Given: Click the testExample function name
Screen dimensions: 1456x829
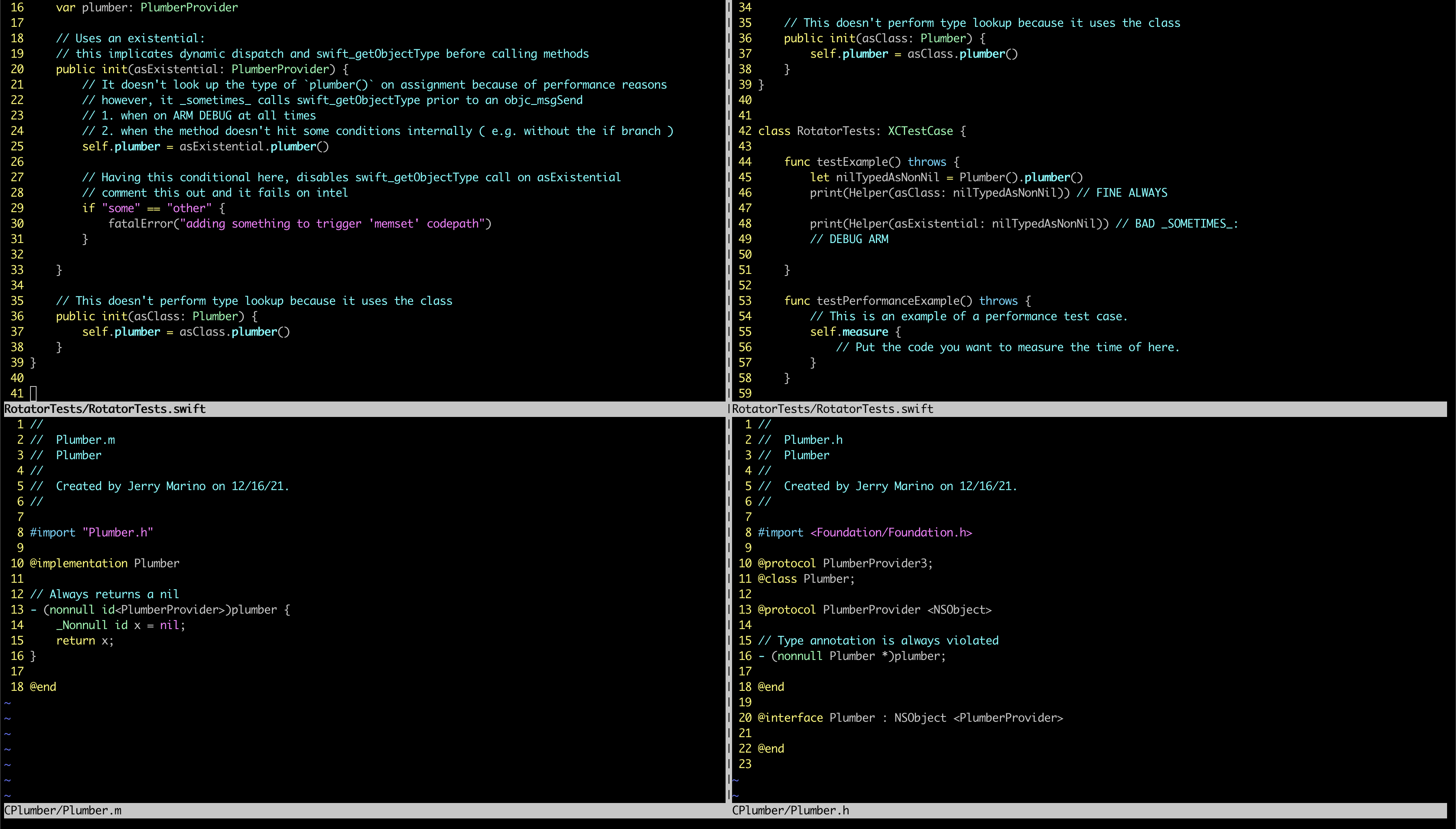Looking at the screenshot, I should point(851,162).
